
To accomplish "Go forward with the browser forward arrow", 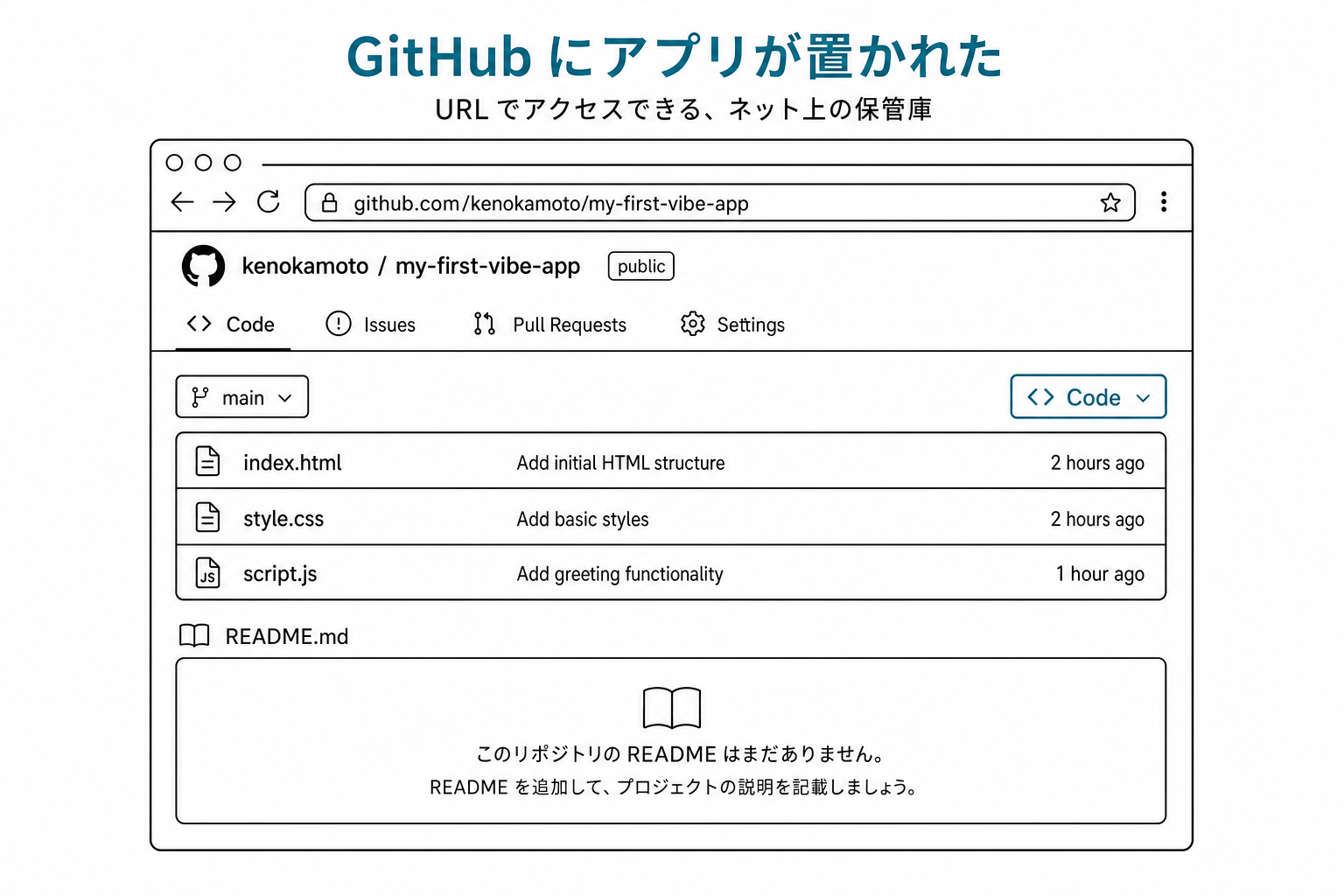I will [x=225, y=202].
